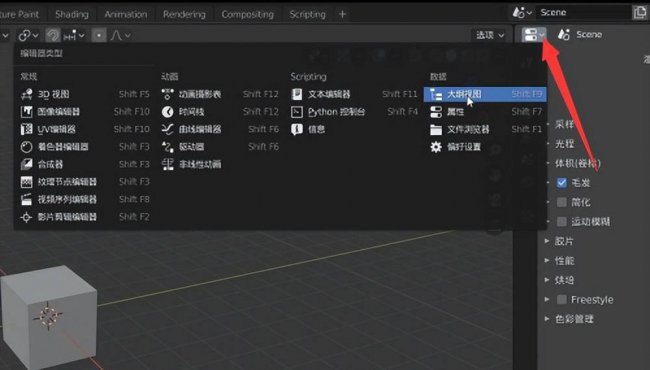Open 纹理节点编辑器 texture node editor
The width and height of the screenshot is (650, 370).
click(85, 181)
